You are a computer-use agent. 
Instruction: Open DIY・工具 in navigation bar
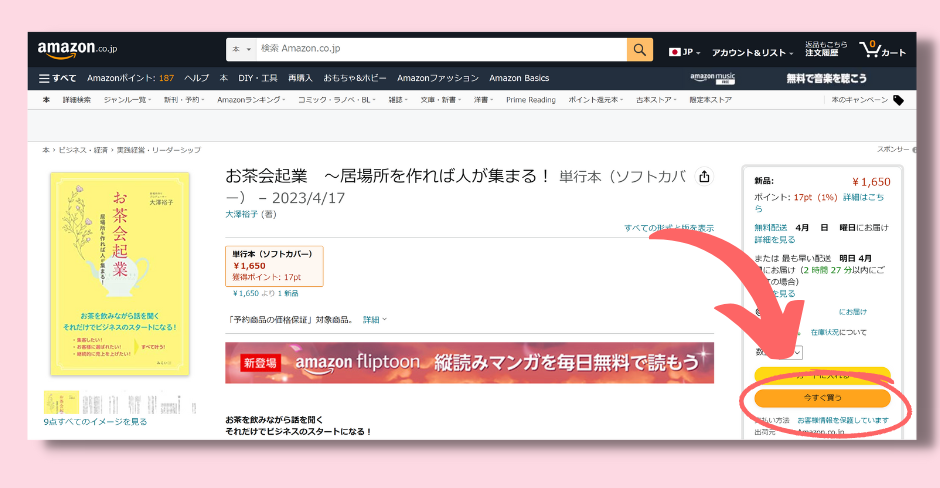[258, 78]
